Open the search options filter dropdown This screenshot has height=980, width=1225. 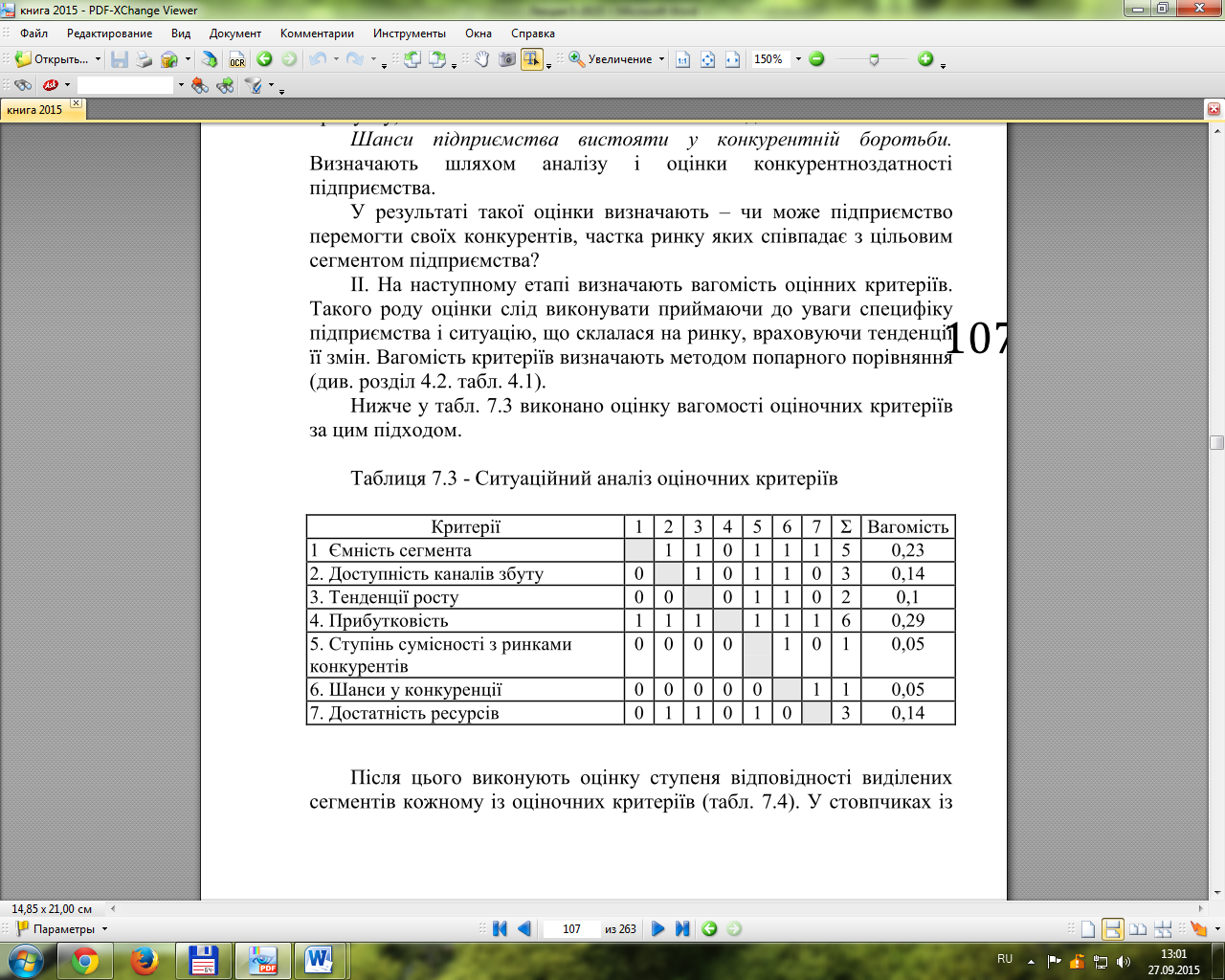271,85
